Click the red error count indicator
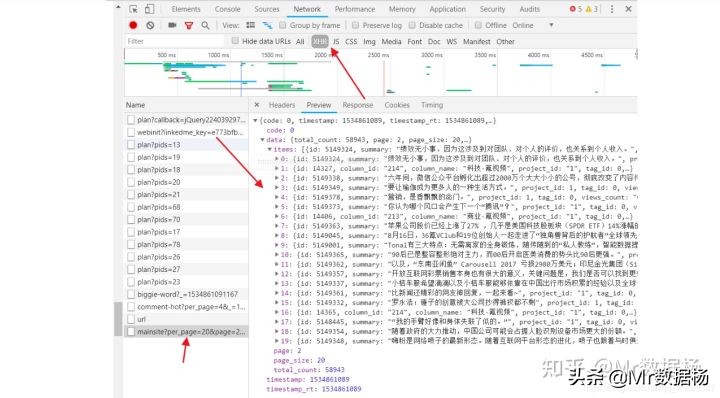 coord(576,9)
